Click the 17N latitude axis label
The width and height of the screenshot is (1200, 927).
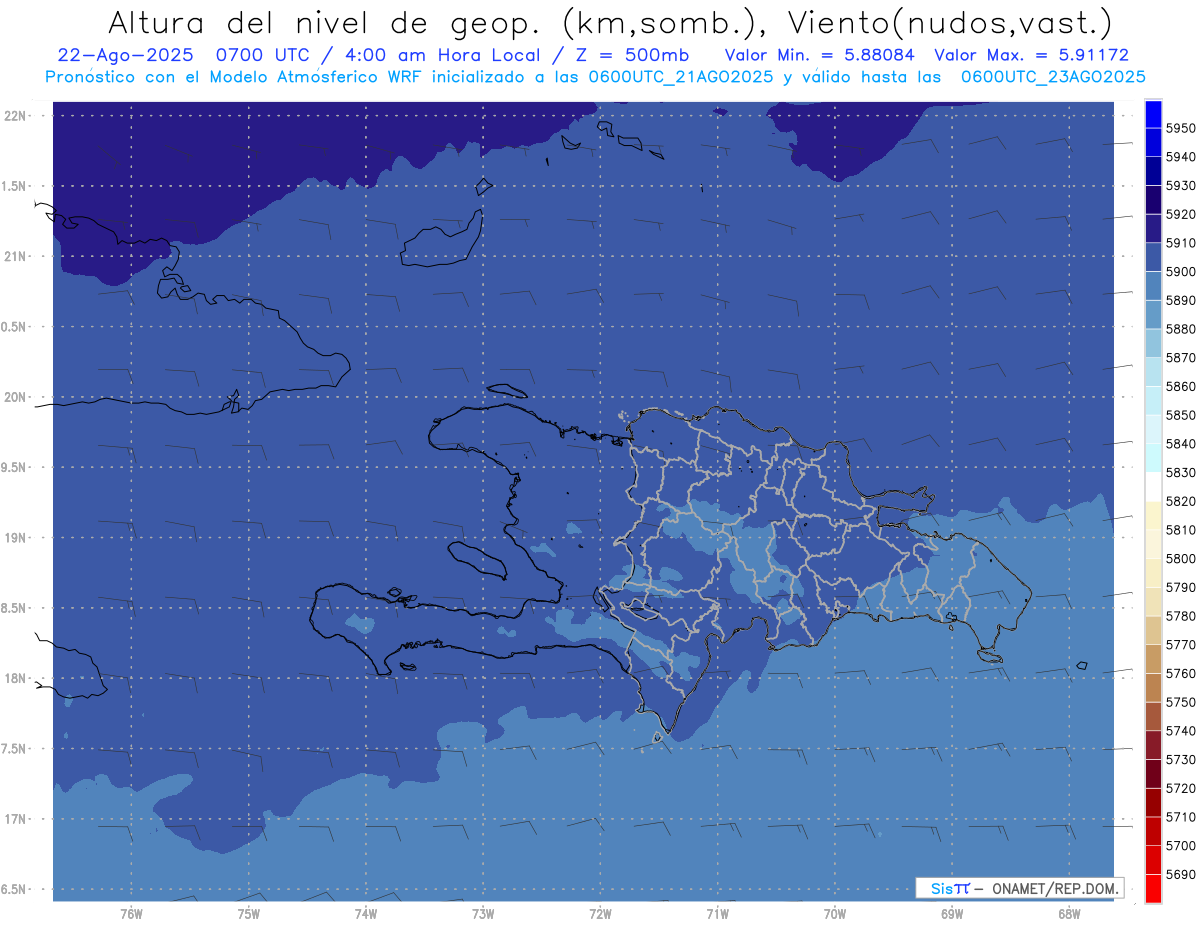coord(17,819)
